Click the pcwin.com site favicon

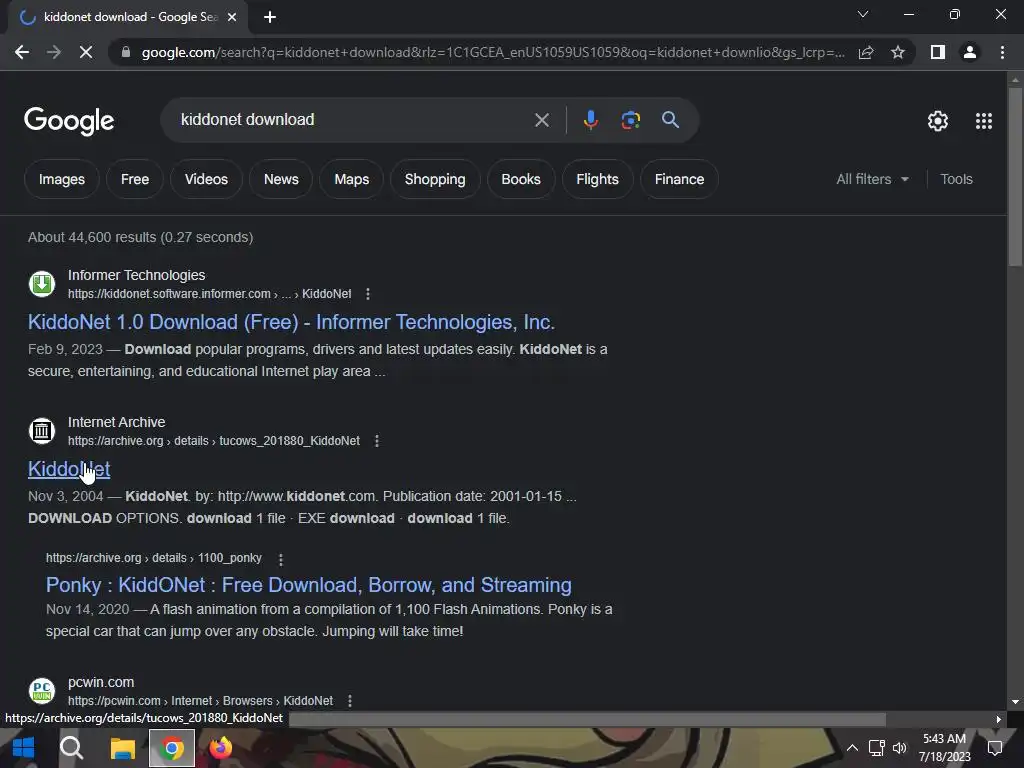pyautogui.click(x=42, y=691)
